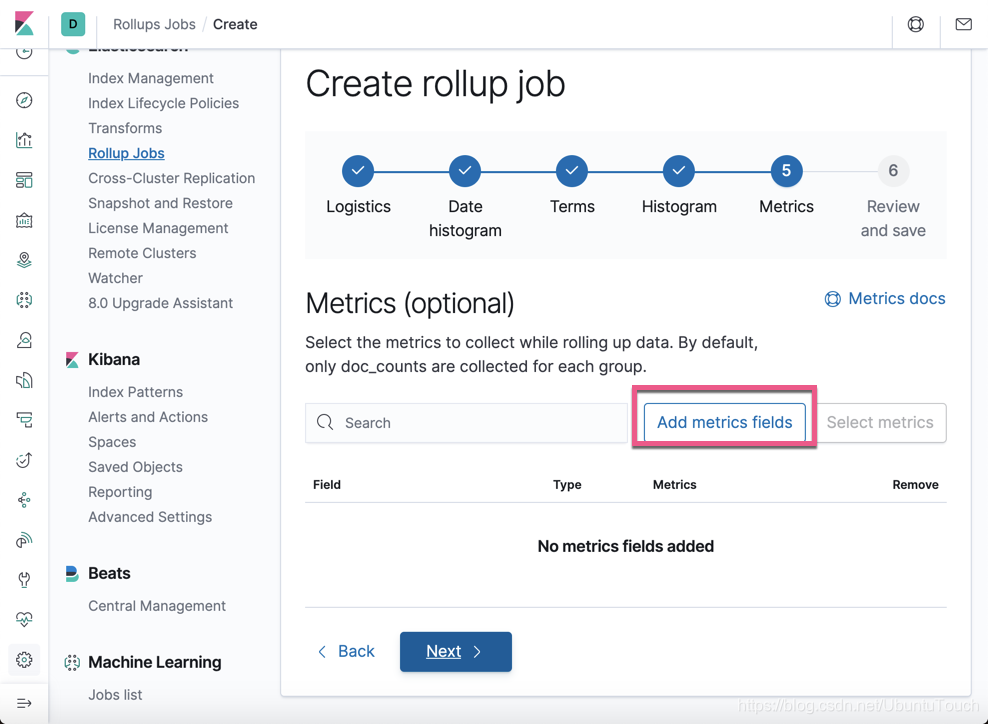
Task: Open Alerts and Actions
Action: pos(148,417)
